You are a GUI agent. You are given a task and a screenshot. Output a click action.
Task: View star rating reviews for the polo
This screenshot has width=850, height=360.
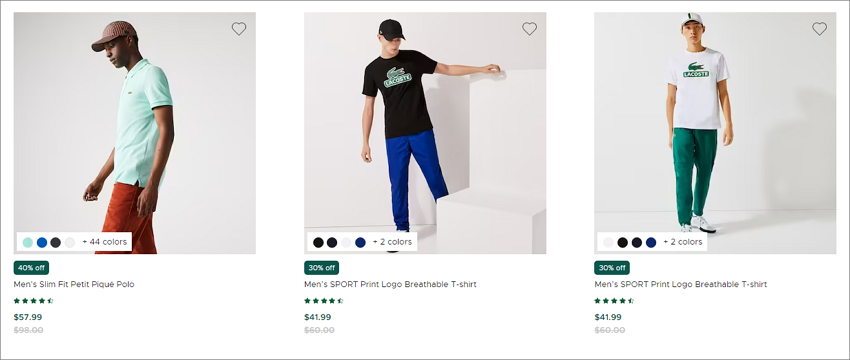pos(34,301)
